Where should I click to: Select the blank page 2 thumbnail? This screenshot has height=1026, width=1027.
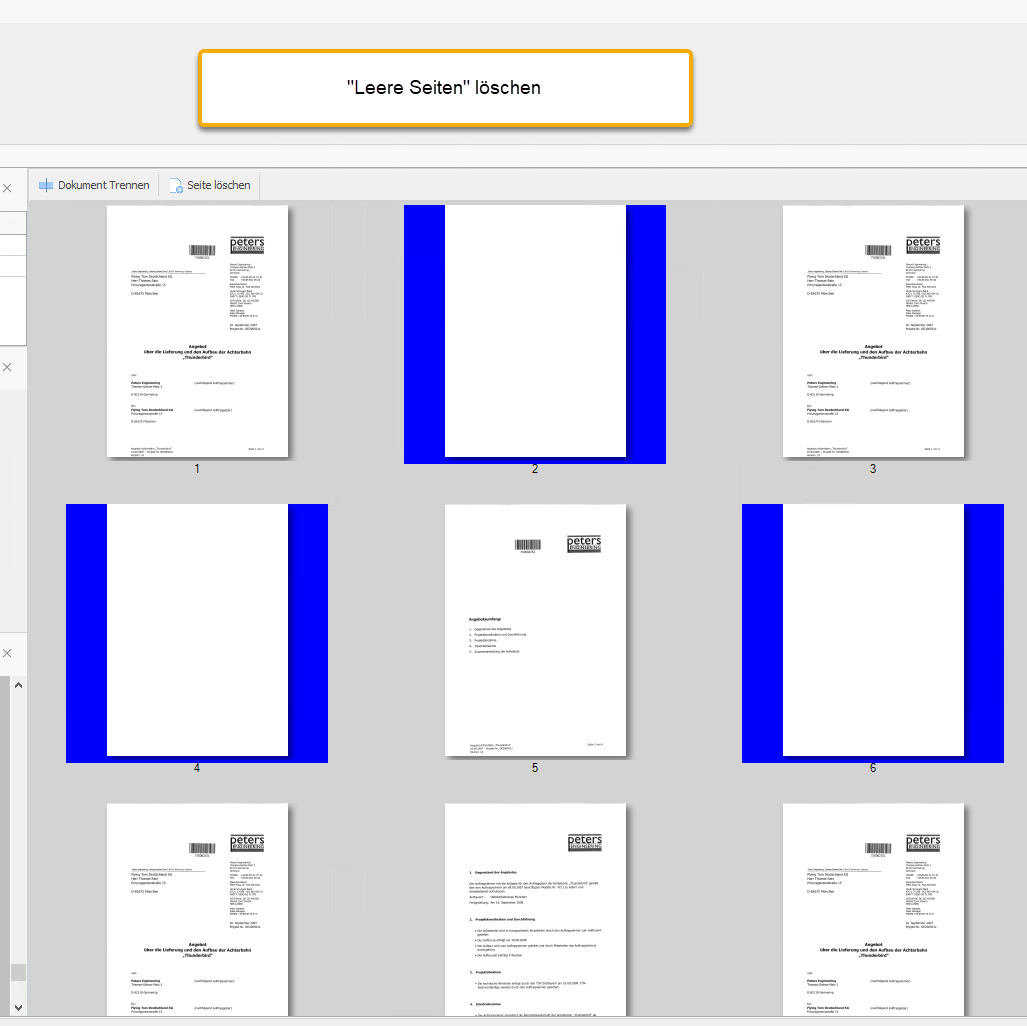[535, 331]
